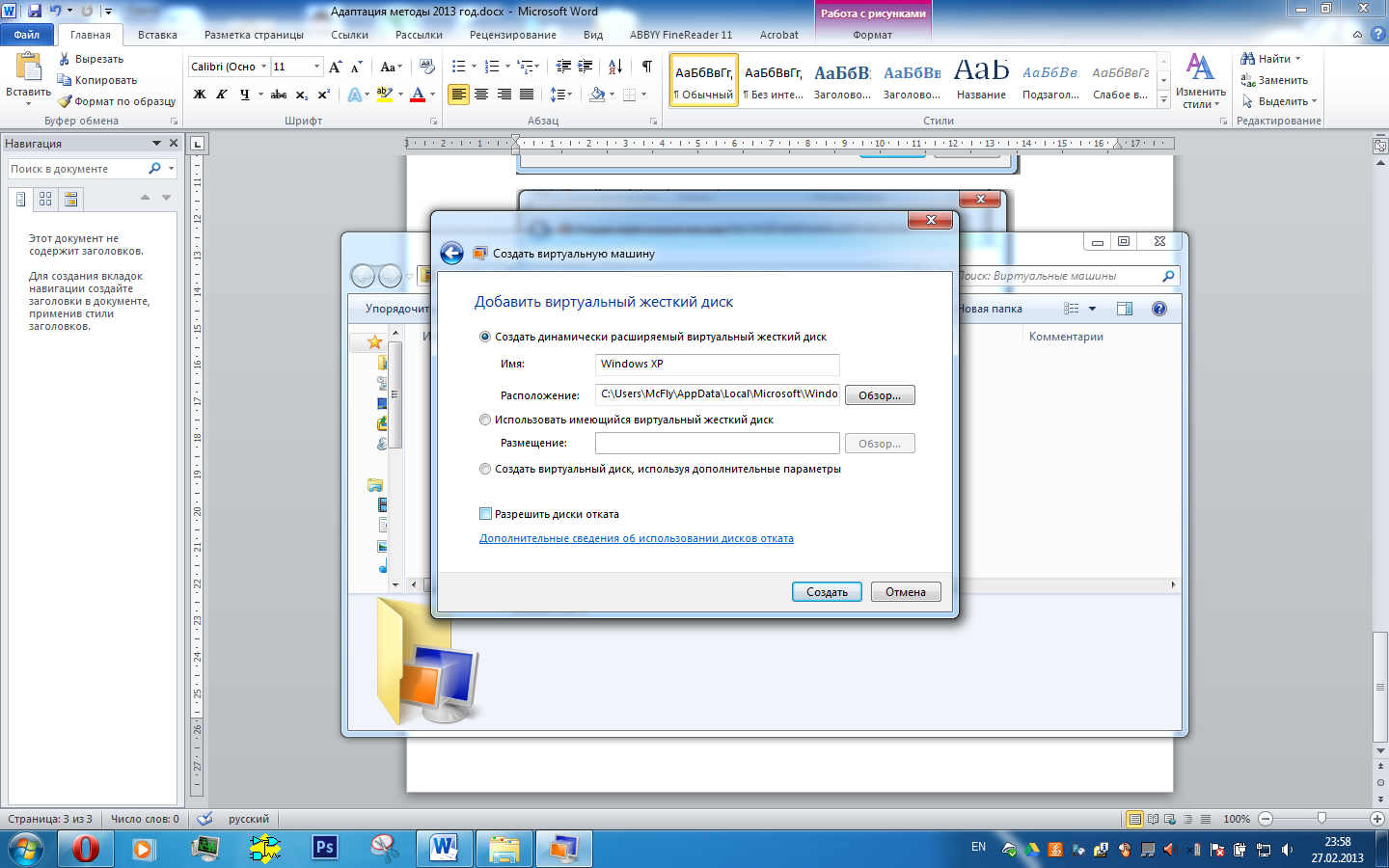Click the navigation 'Поиск в документе' search field
This screenshot has width=1389, height=868.
(77, 169)
